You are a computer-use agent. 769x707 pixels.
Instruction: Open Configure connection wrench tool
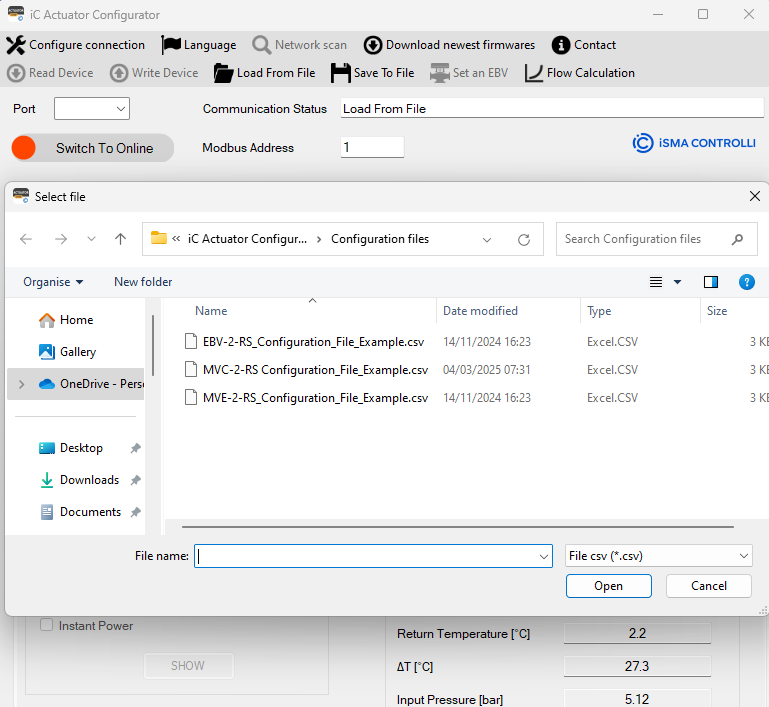click(16, 45)
